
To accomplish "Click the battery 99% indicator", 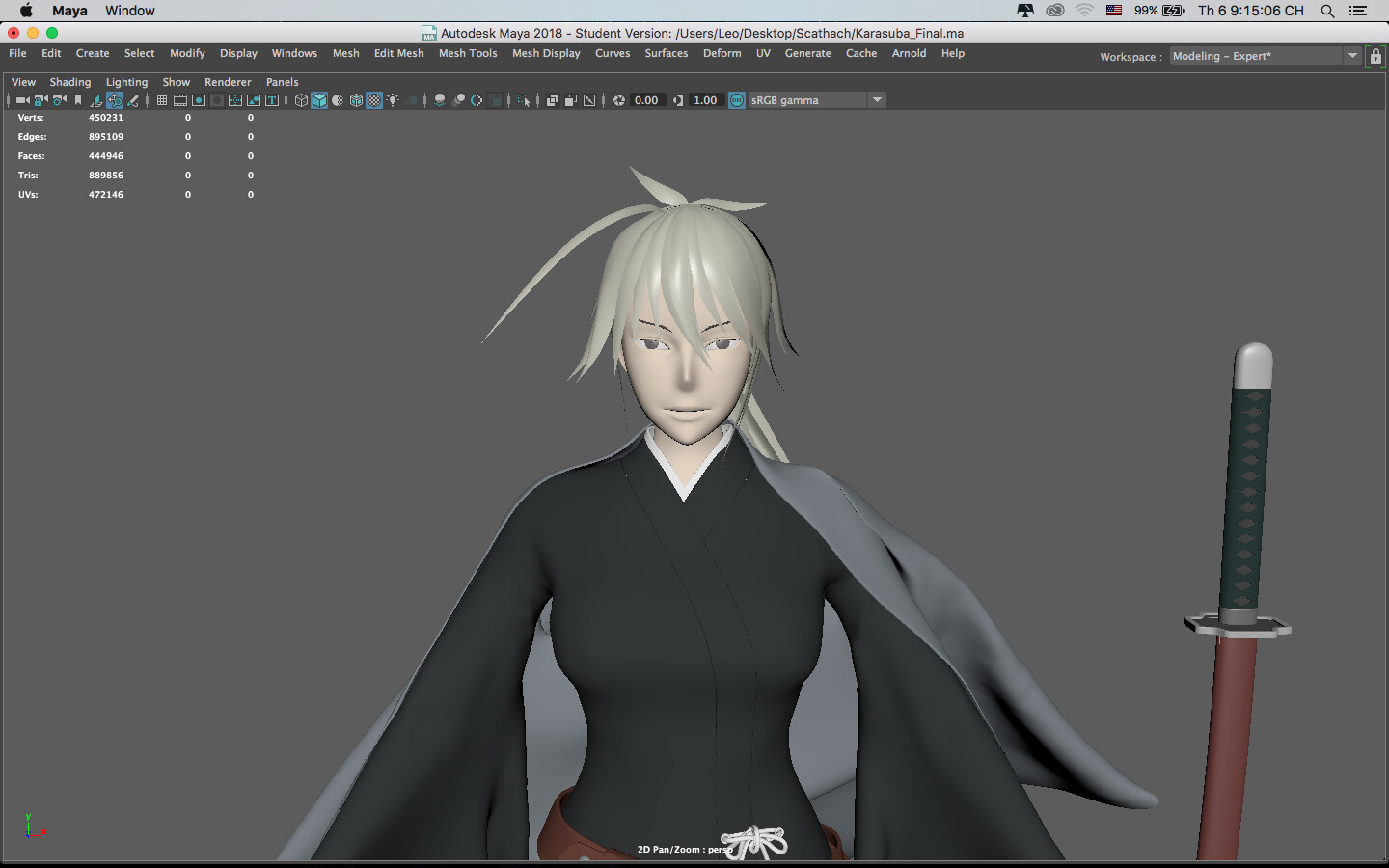I will click(x=1158, y=11).
